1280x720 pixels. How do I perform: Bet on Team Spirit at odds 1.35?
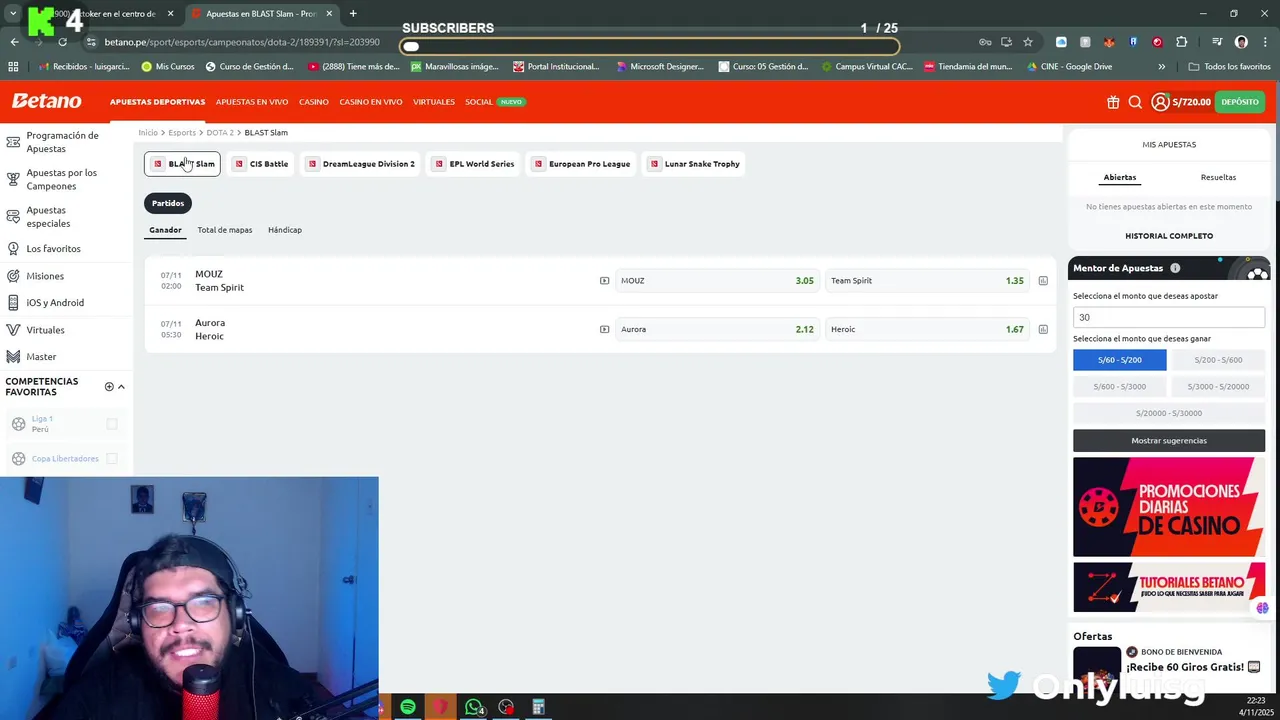927,281
